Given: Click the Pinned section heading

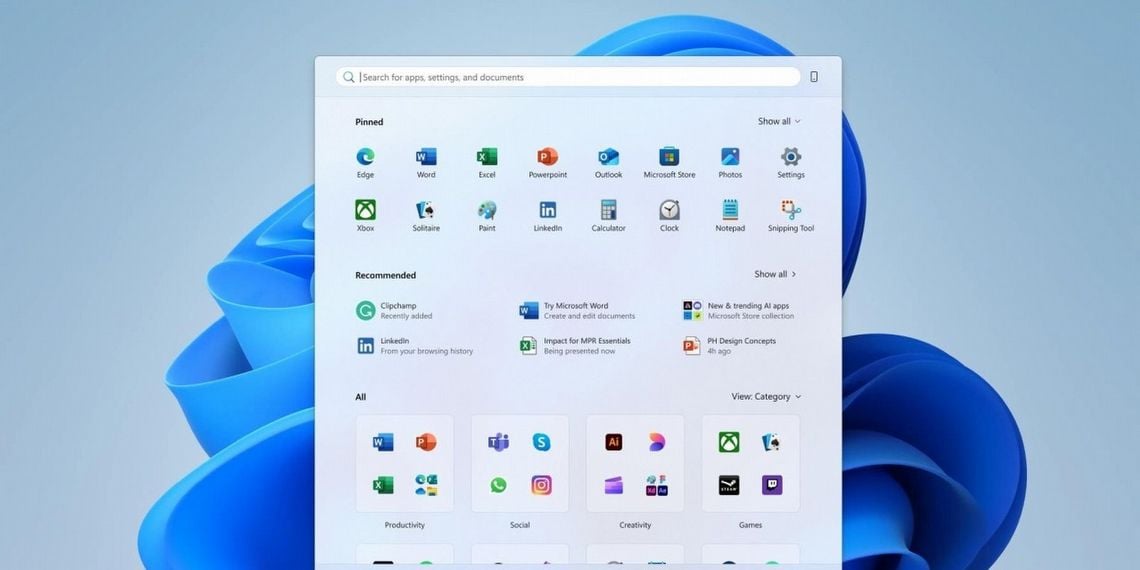Looking at the screenshot, I should coord(369,122).
